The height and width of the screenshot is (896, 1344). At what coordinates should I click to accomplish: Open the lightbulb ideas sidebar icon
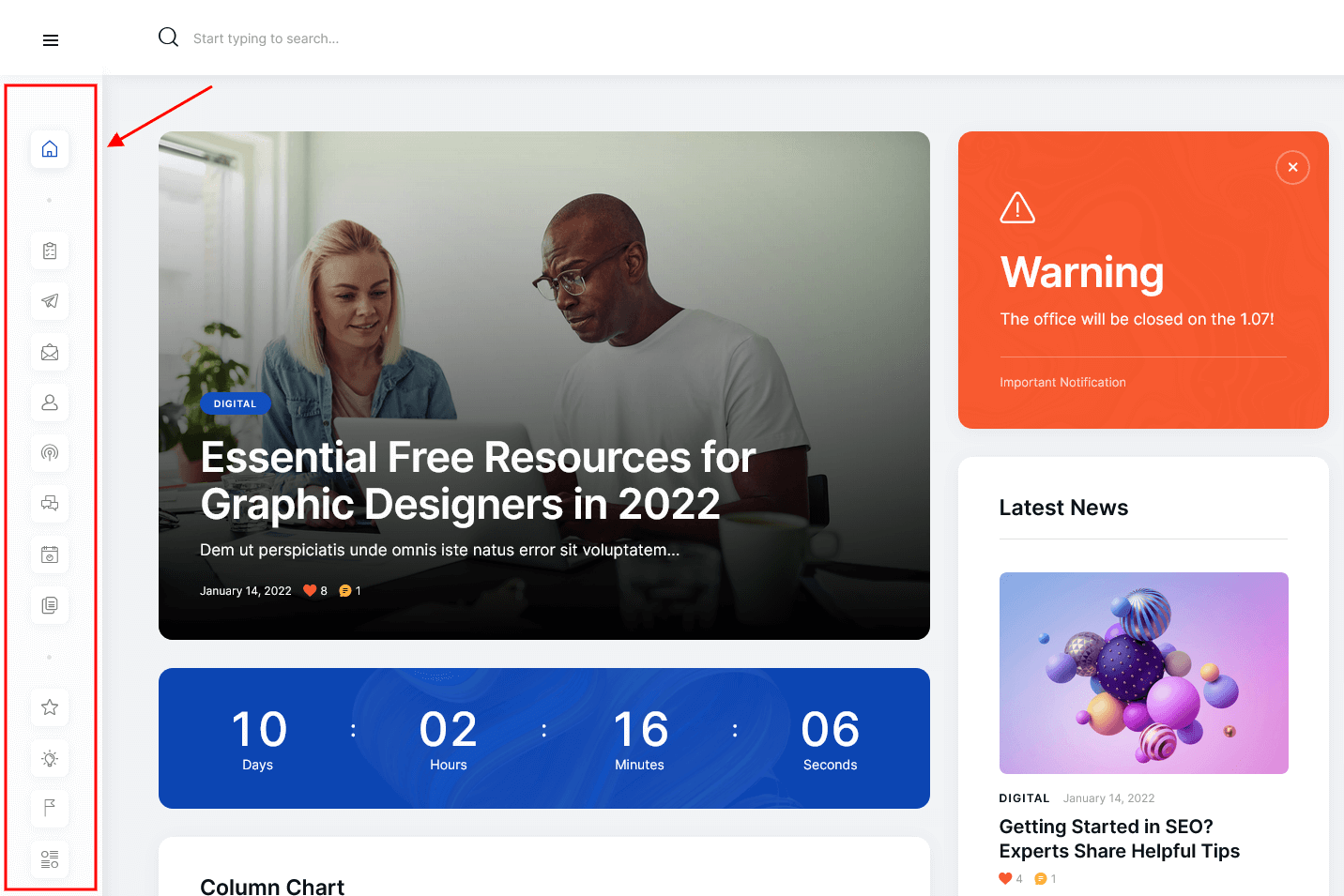pos(50,758)
